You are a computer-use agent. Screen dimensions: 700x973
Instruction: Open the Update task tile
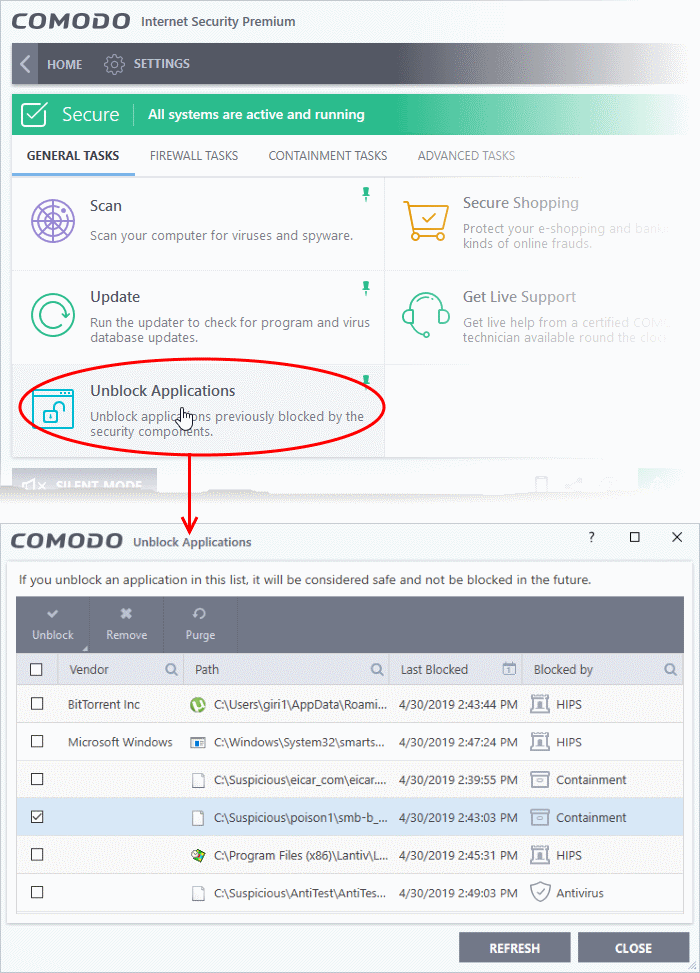tap(198, 318)
